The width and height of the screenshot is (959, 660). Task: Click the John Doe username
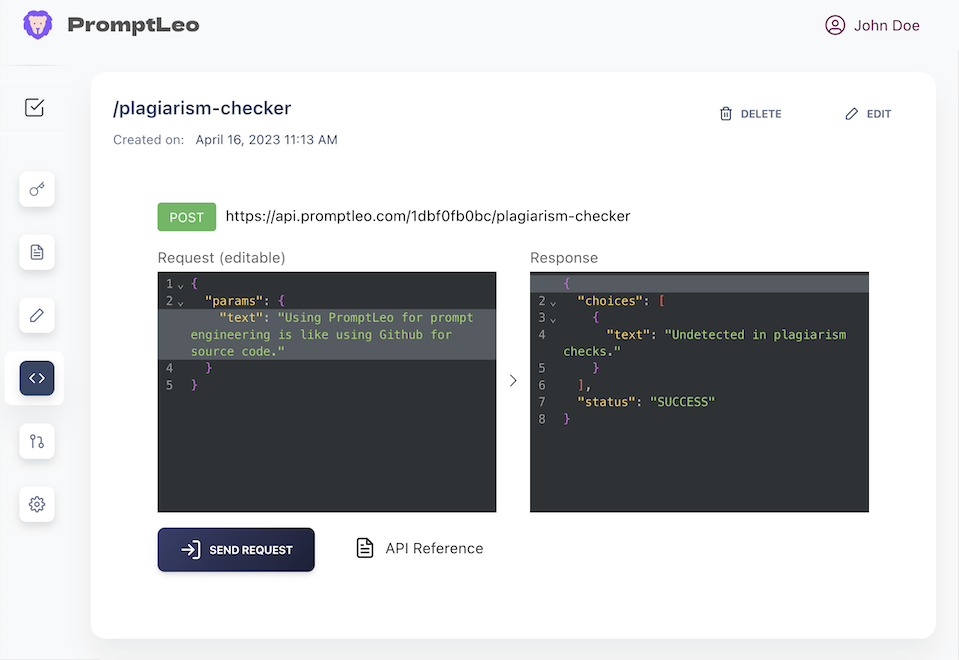pyautogui.click(x=886, y=26)
